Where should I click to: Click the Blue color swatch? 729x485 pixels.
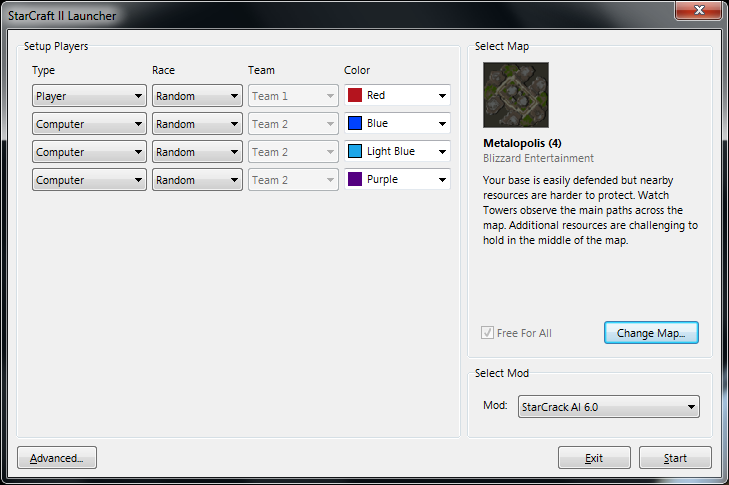tap(355, 124)
